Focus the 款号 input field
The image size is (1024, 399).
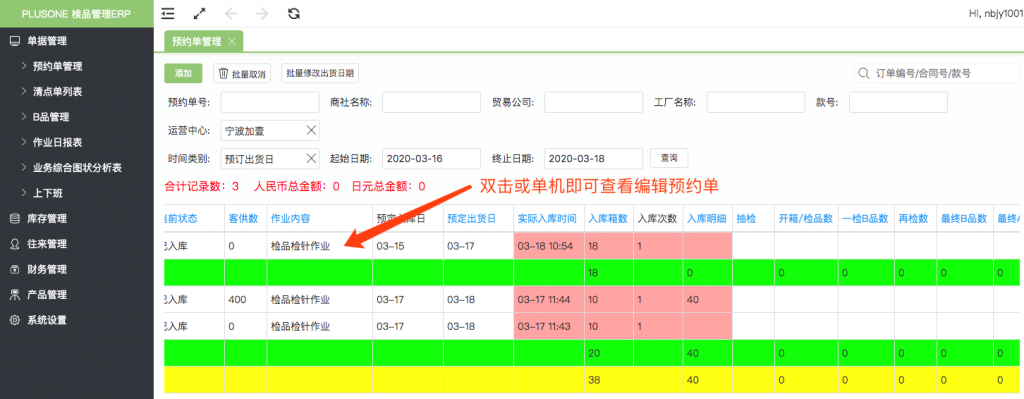[x=898, y=103]
